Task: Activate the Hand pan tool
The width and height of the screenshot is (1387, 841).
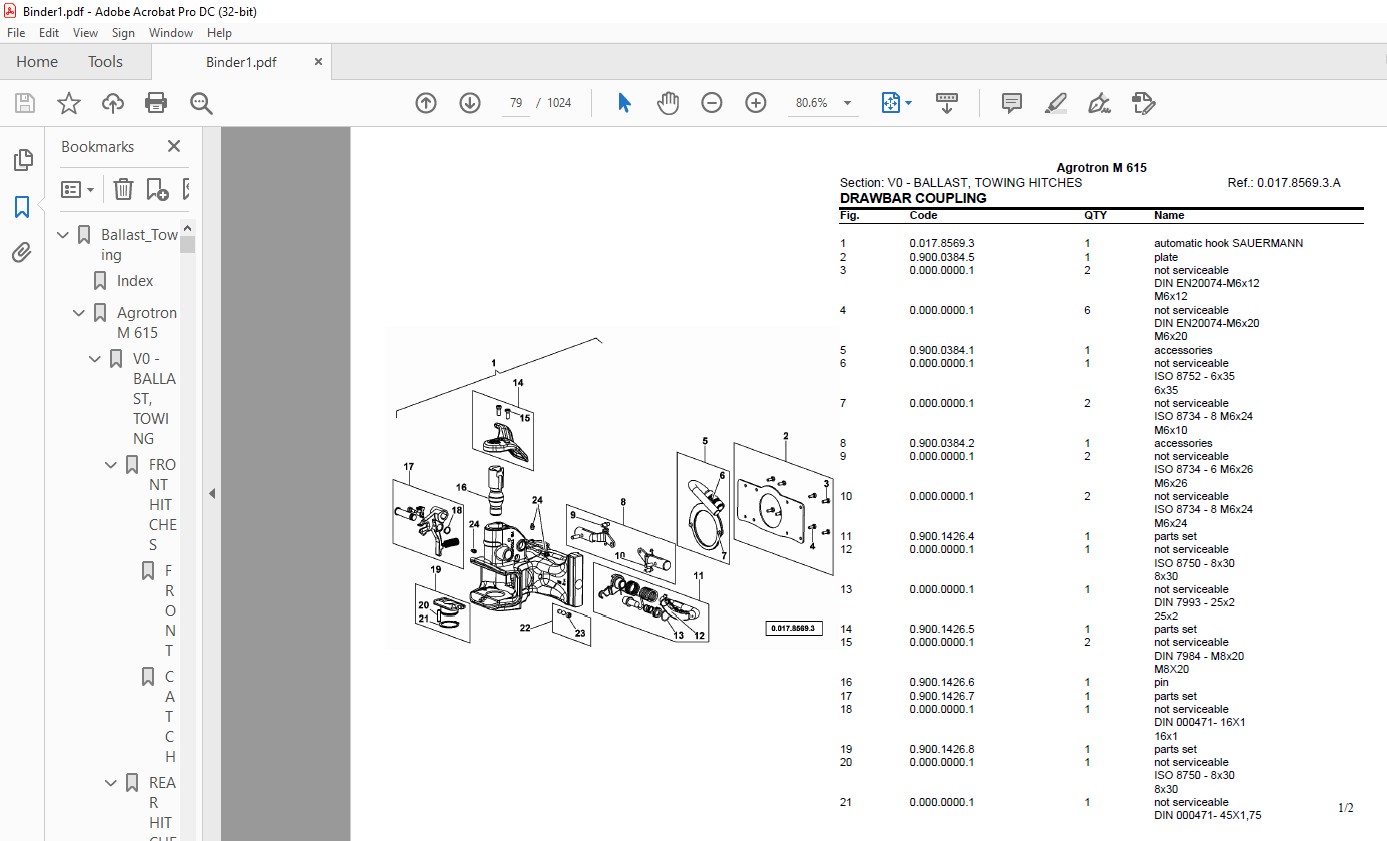Action: pyautogui.click(x=667, y=103)
